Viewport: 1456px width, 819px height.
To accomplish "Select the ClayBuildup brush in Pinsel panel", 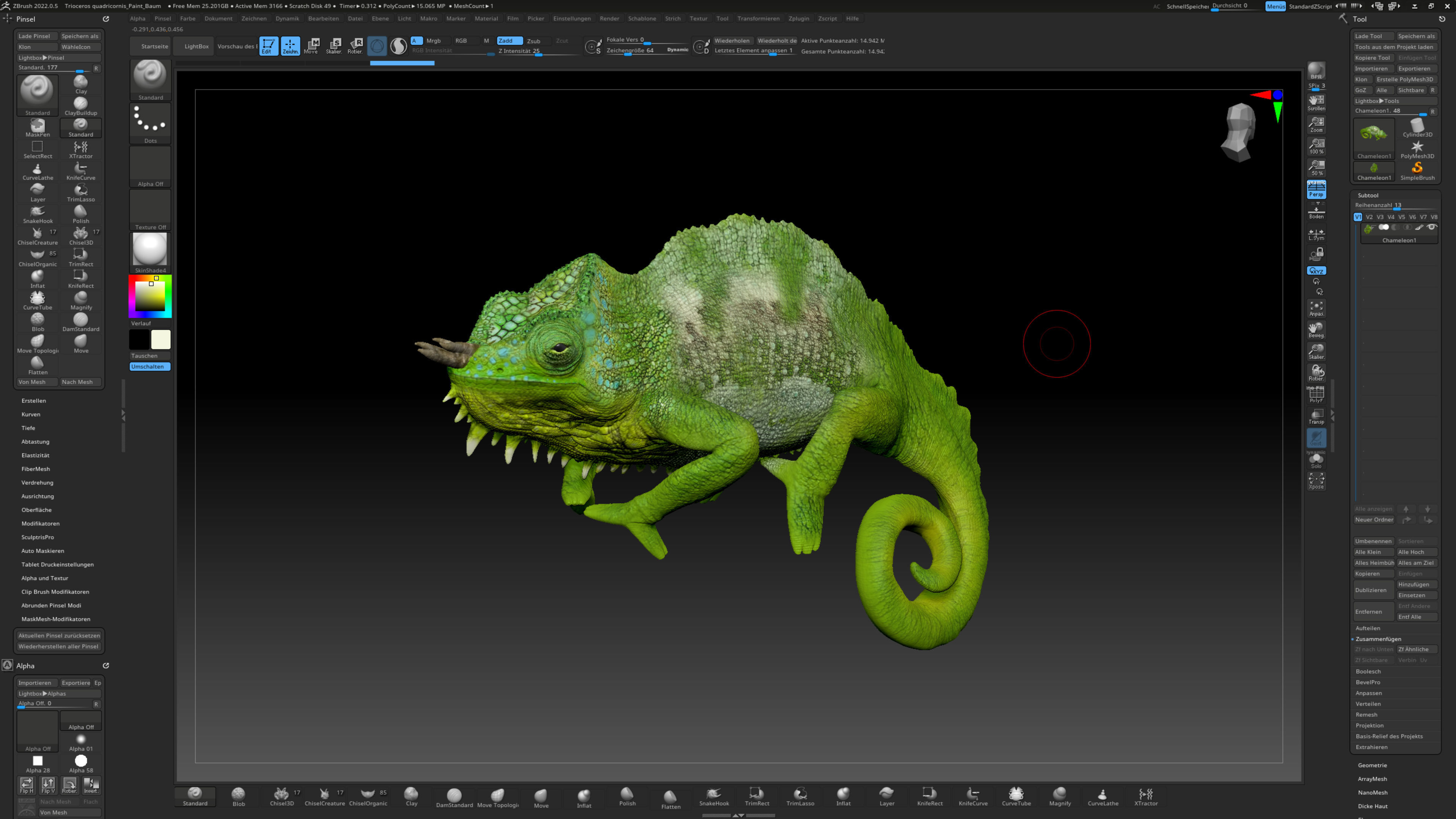I will 81,106.
